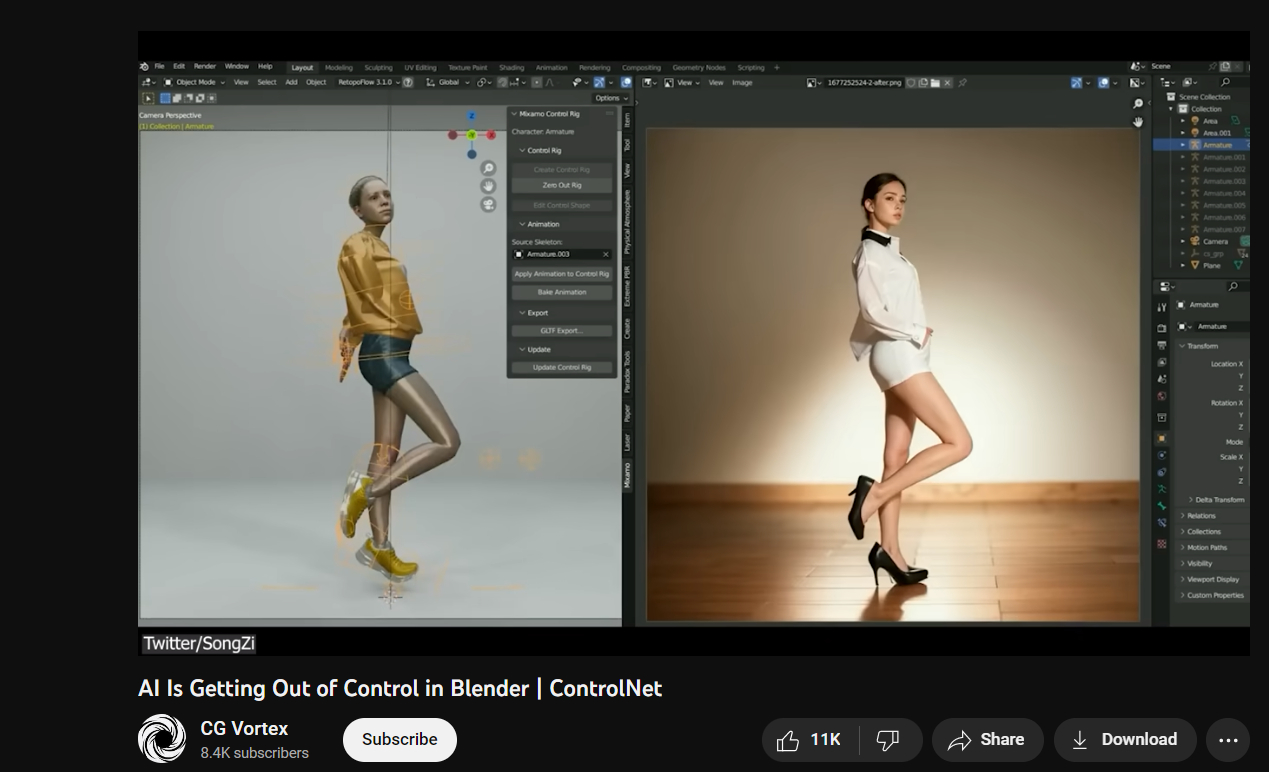Viewport: 1269px width, 772px height.
Task: Click the pin icon beside the image name
Action: 962,83
